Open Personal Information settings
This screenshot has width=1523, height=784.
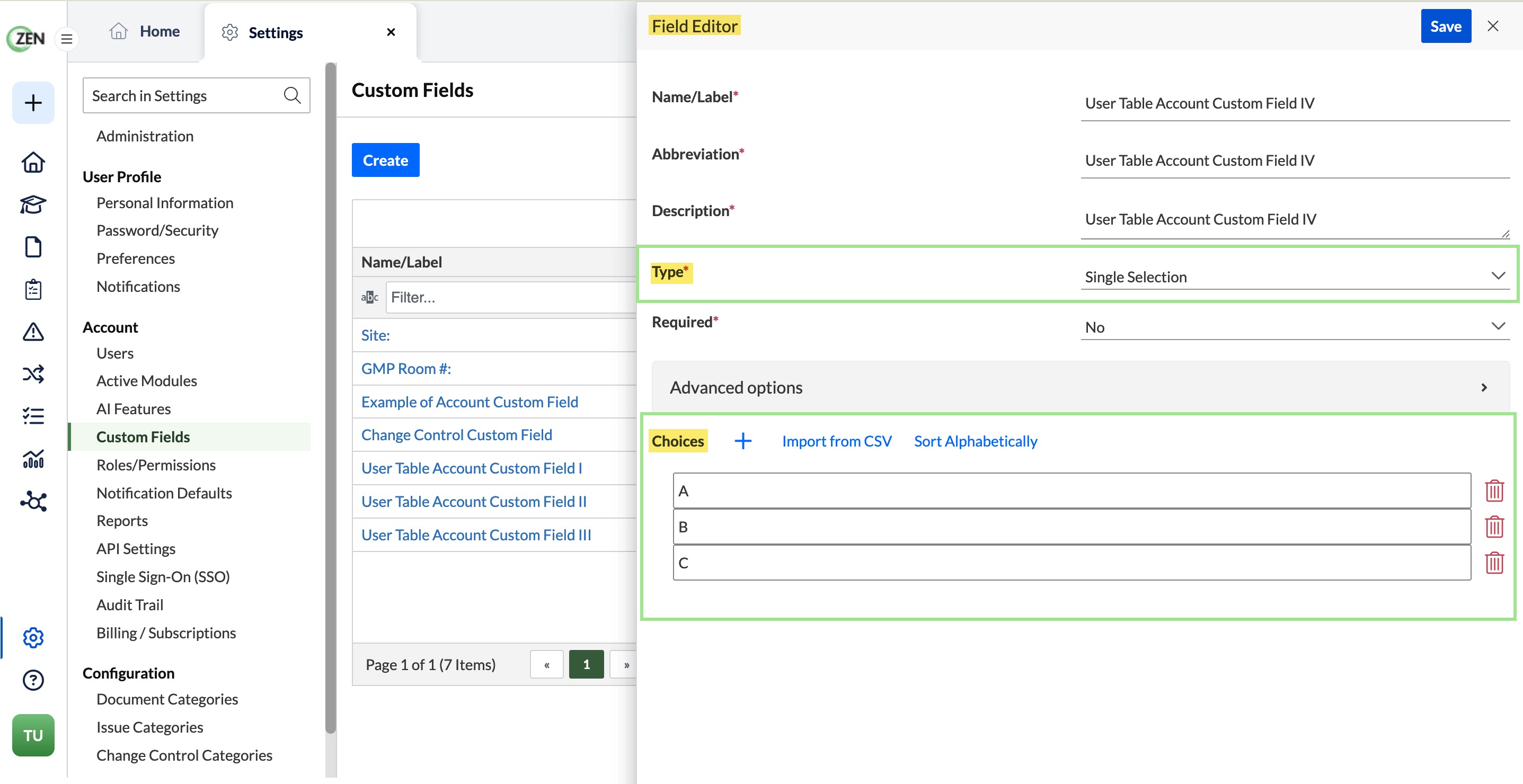tap(165, 203)
